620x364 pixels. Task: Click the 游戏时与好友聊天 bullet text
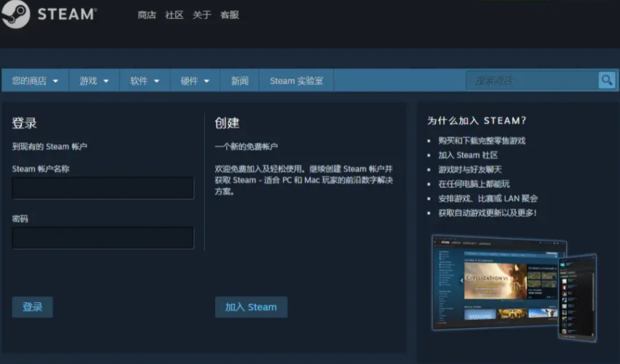coord(470,170)
